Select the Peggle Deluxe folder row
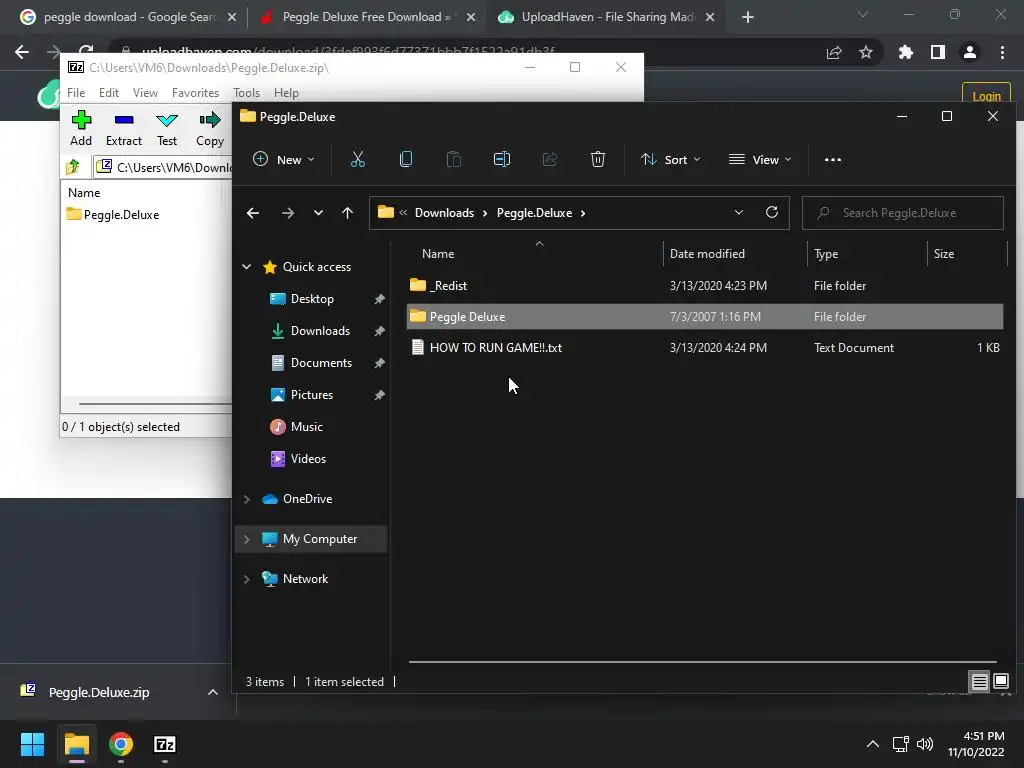The image size is (1024, 768). 705,317
